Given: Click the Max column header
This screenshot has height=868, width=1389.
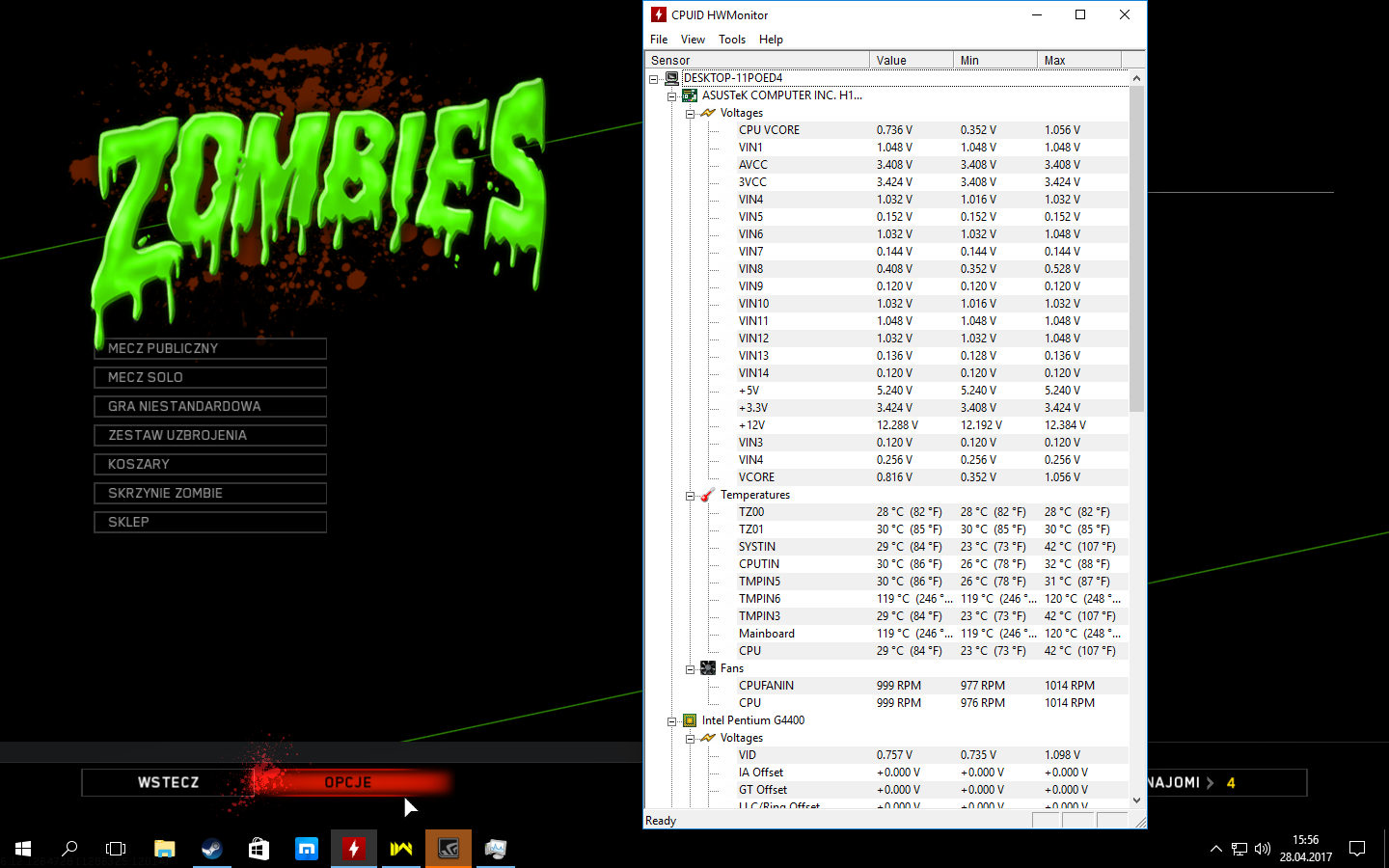Looking at the screenshot, I should (1079, 60).
